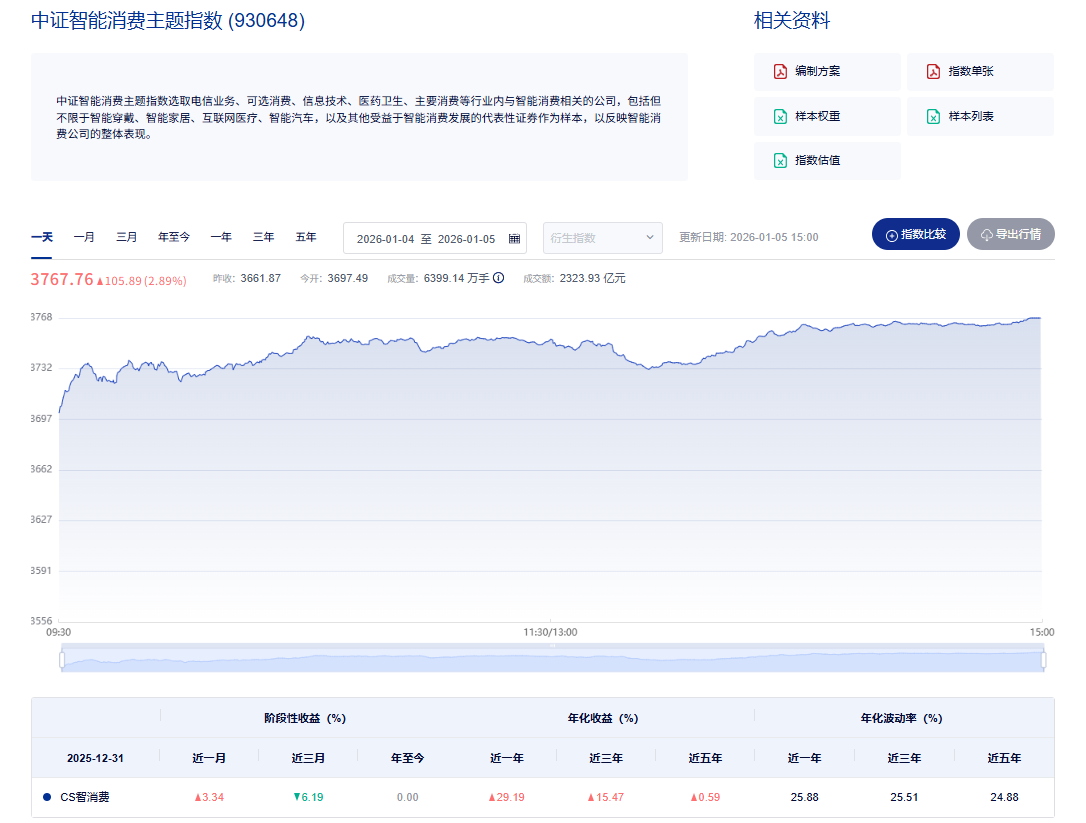Image resolution: width=1086 pixels, height=823 pixels.
Task: Click the plus icon on 指数比较 button
Action: [891, 235]
